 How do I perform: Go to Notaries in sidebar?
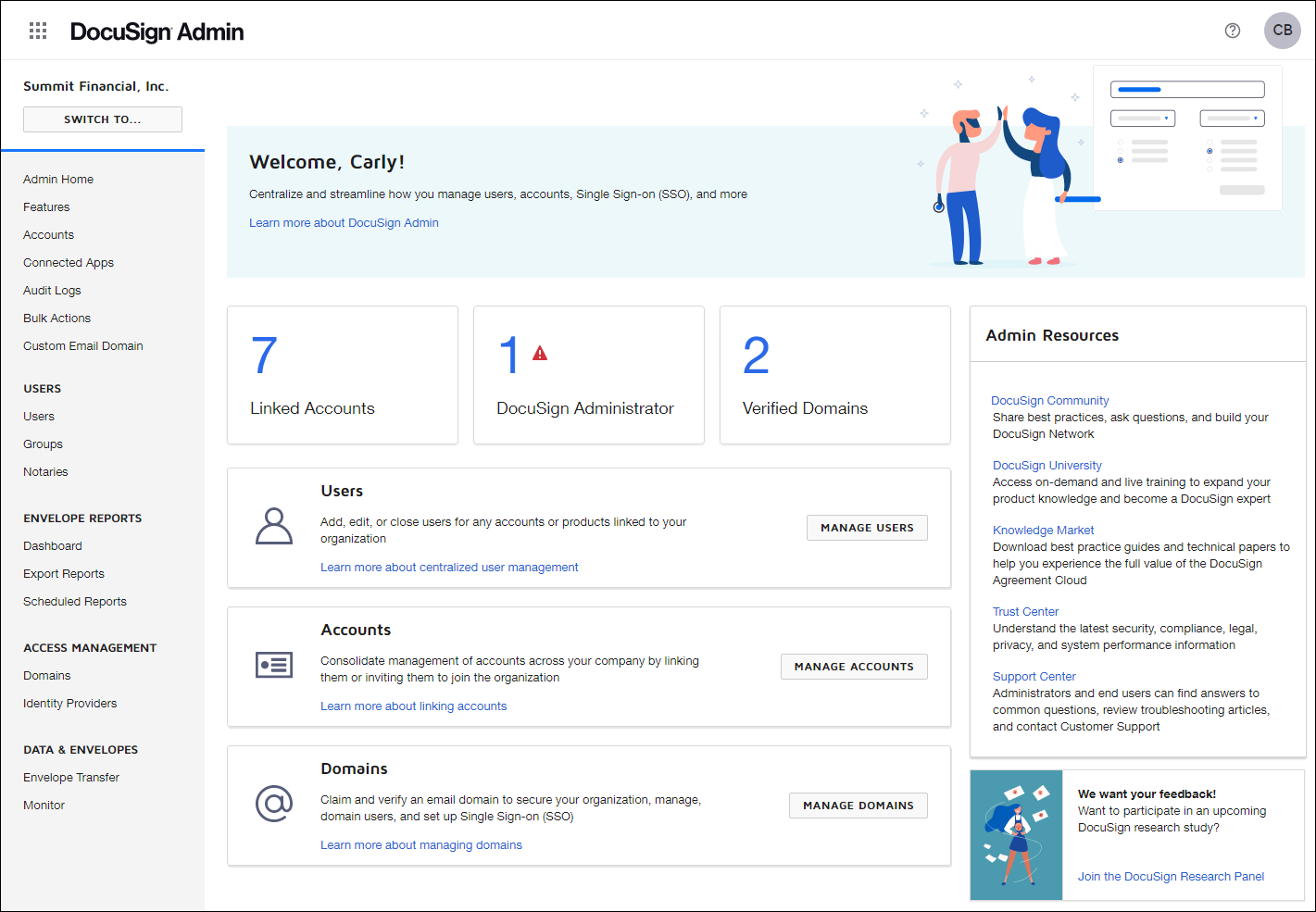tap(45, 472)
